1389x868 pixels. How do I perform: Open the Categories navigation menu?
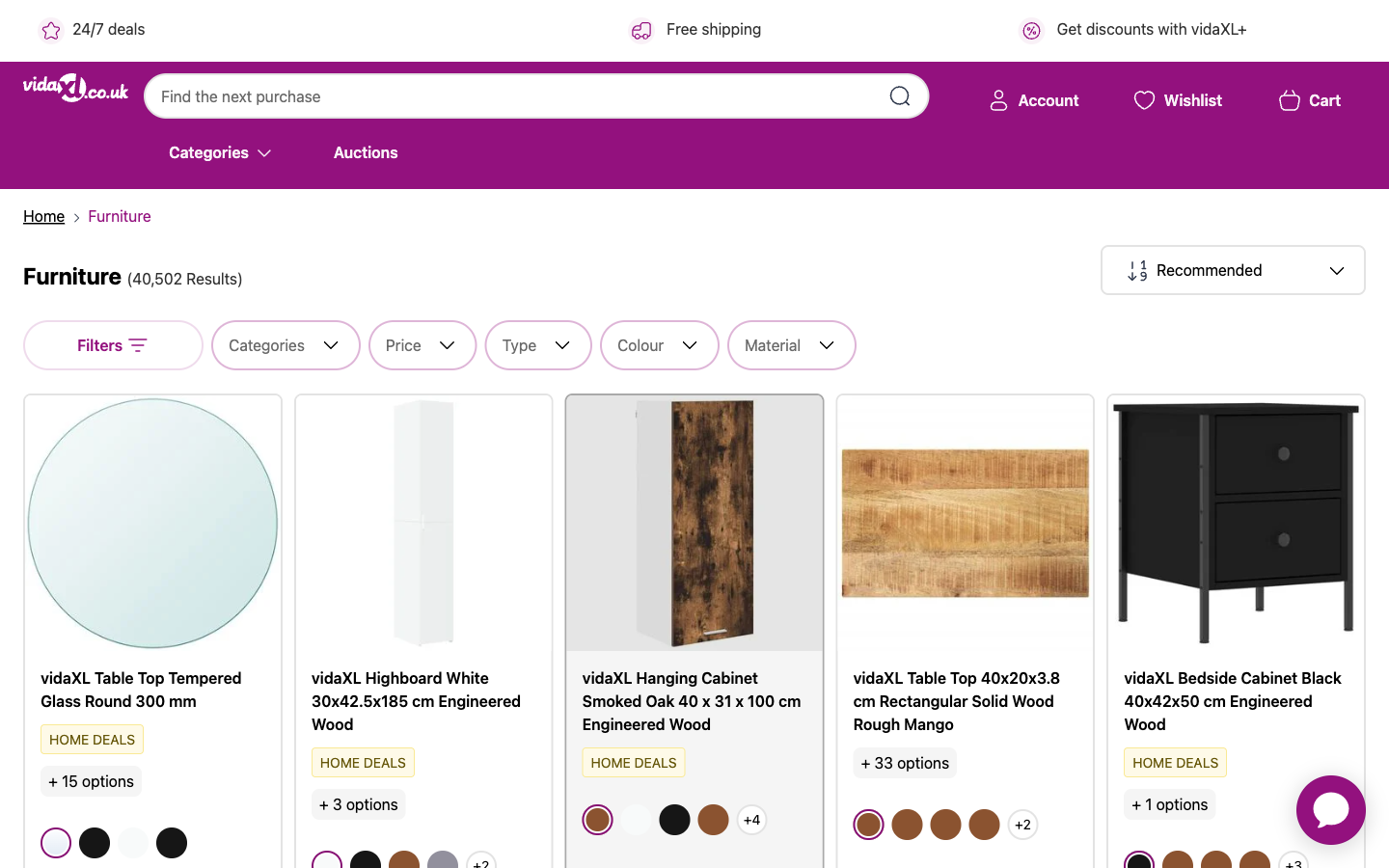coord(220,152)
